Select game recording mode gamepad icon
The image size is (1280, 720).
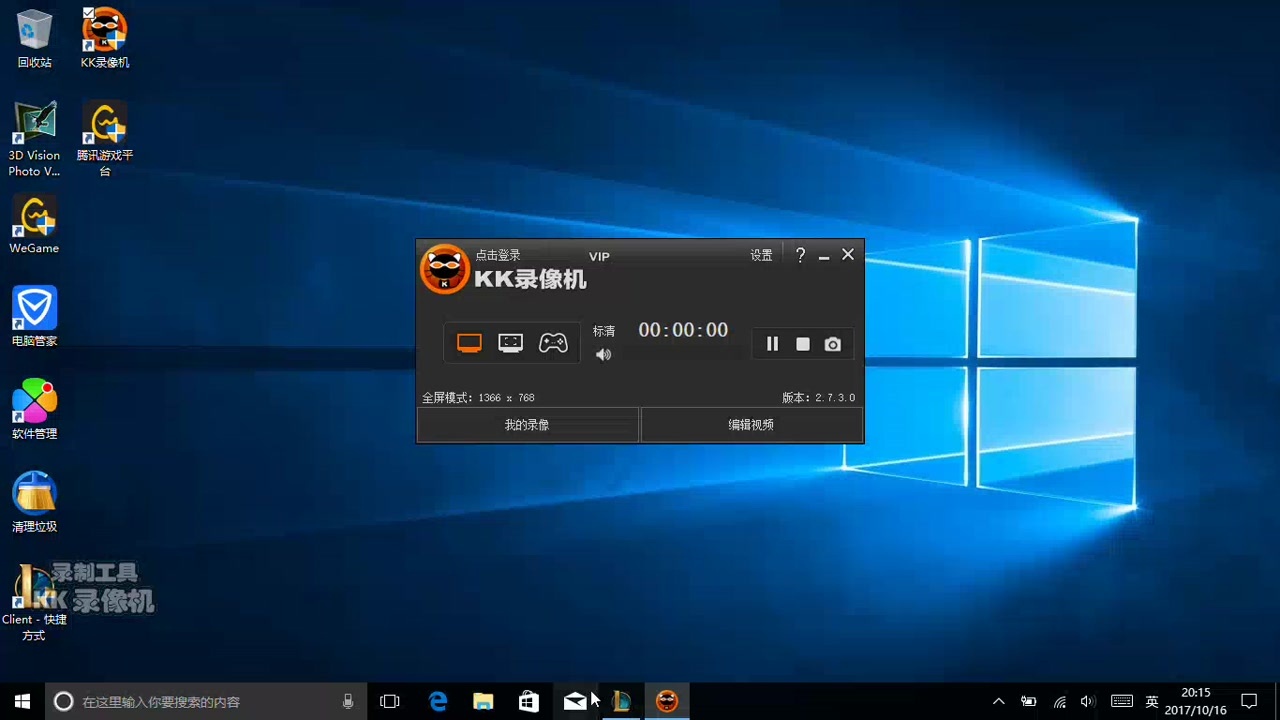(x=553, y=343)
